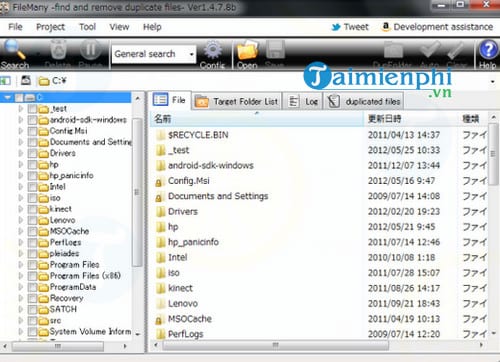Screen dimensions: 500x362
Task: Click Intel folder icon in file list
Action: click(x=161, y=258)
